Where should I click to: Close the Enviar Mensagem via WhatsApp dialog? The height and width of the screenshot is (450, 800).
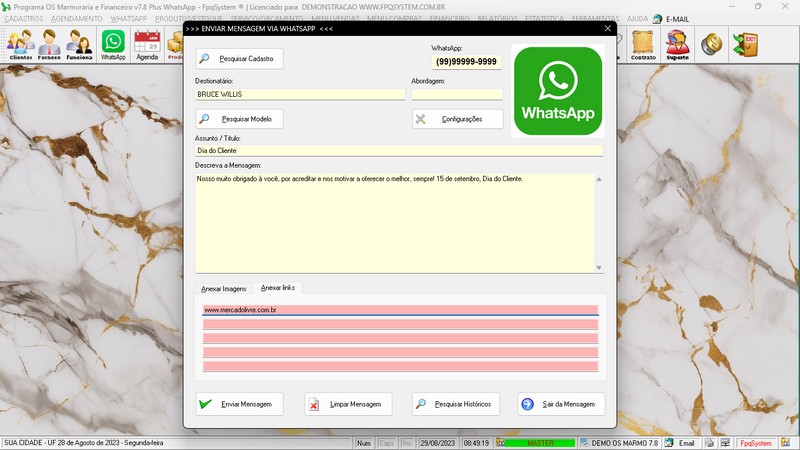(x=607, y=29)
